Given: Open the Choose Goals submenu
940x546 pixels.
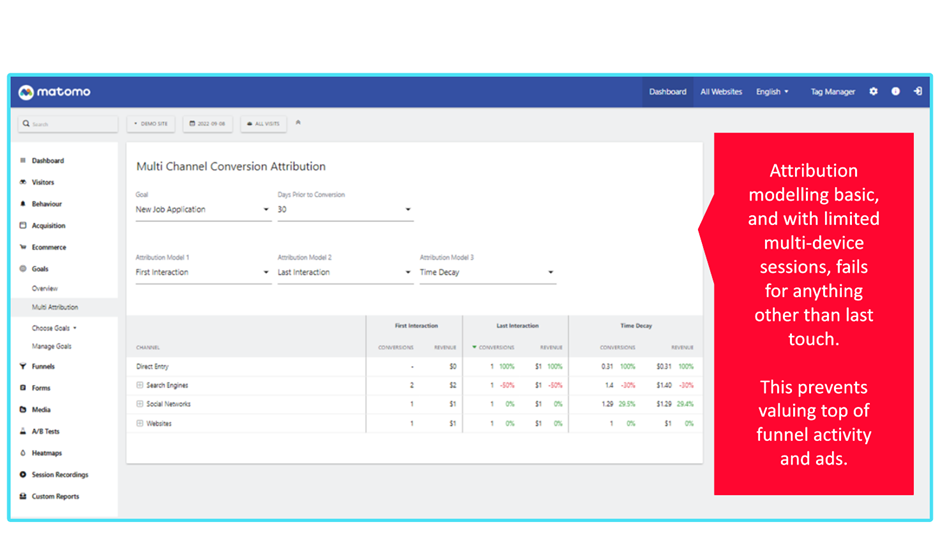Looking at the screenshot, I should [x=54, y=328].
